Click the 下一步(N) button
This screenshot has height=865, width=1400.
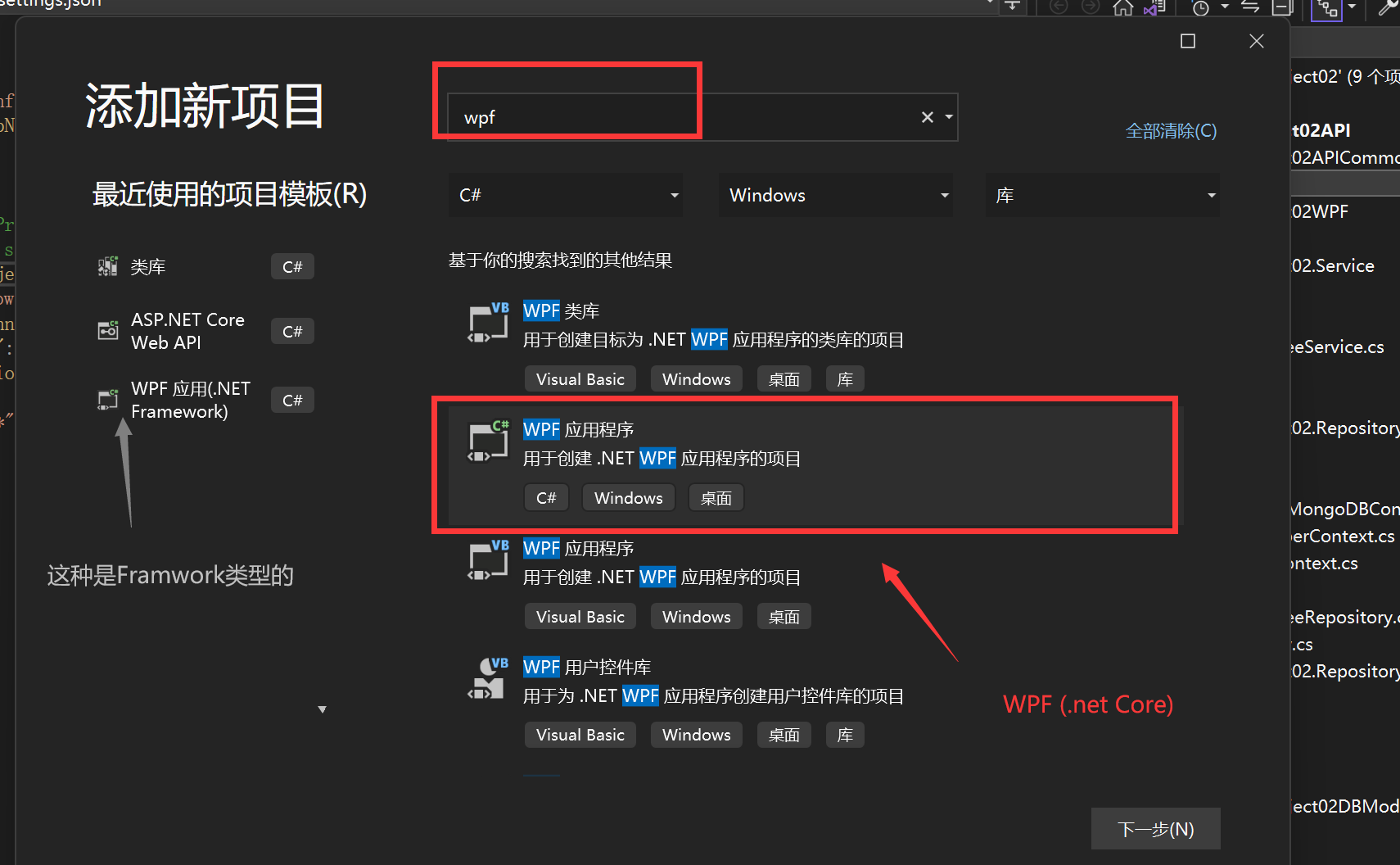(x=1155, y=829)
